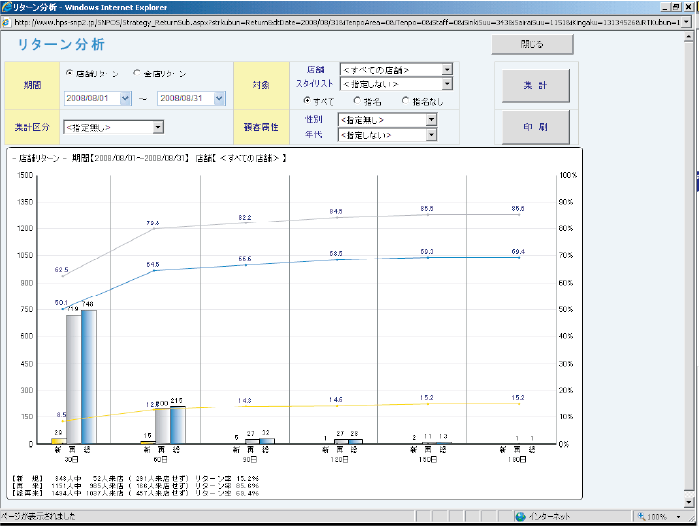Click the 閉じる close button
Image resolution: width=700 pixels, height=526 pixels.
[x=532, y=45]
